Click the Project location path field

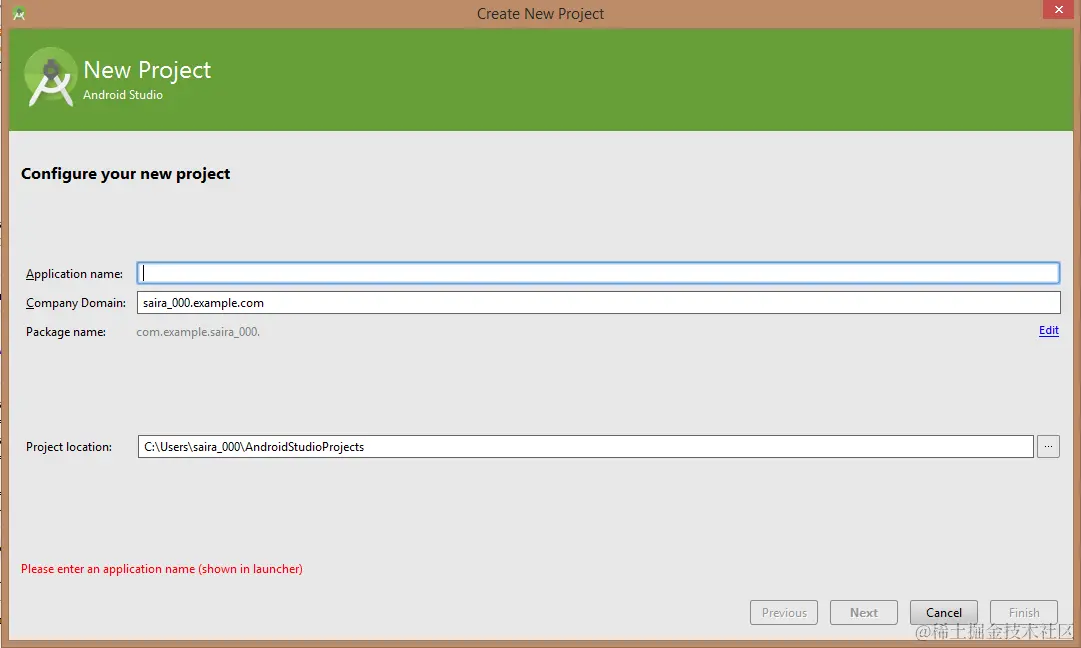pyautogui.click(x=585, y=447)
